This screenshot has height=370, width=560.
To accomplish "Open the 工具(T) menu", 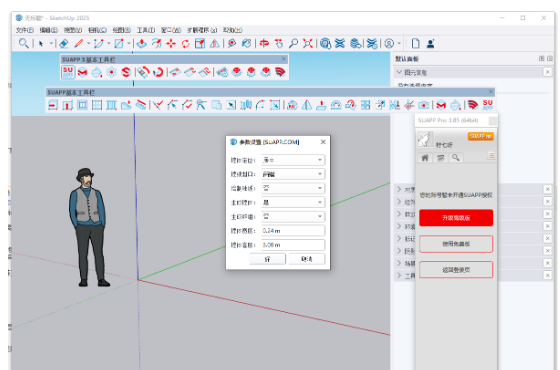I will coord(146,30).
